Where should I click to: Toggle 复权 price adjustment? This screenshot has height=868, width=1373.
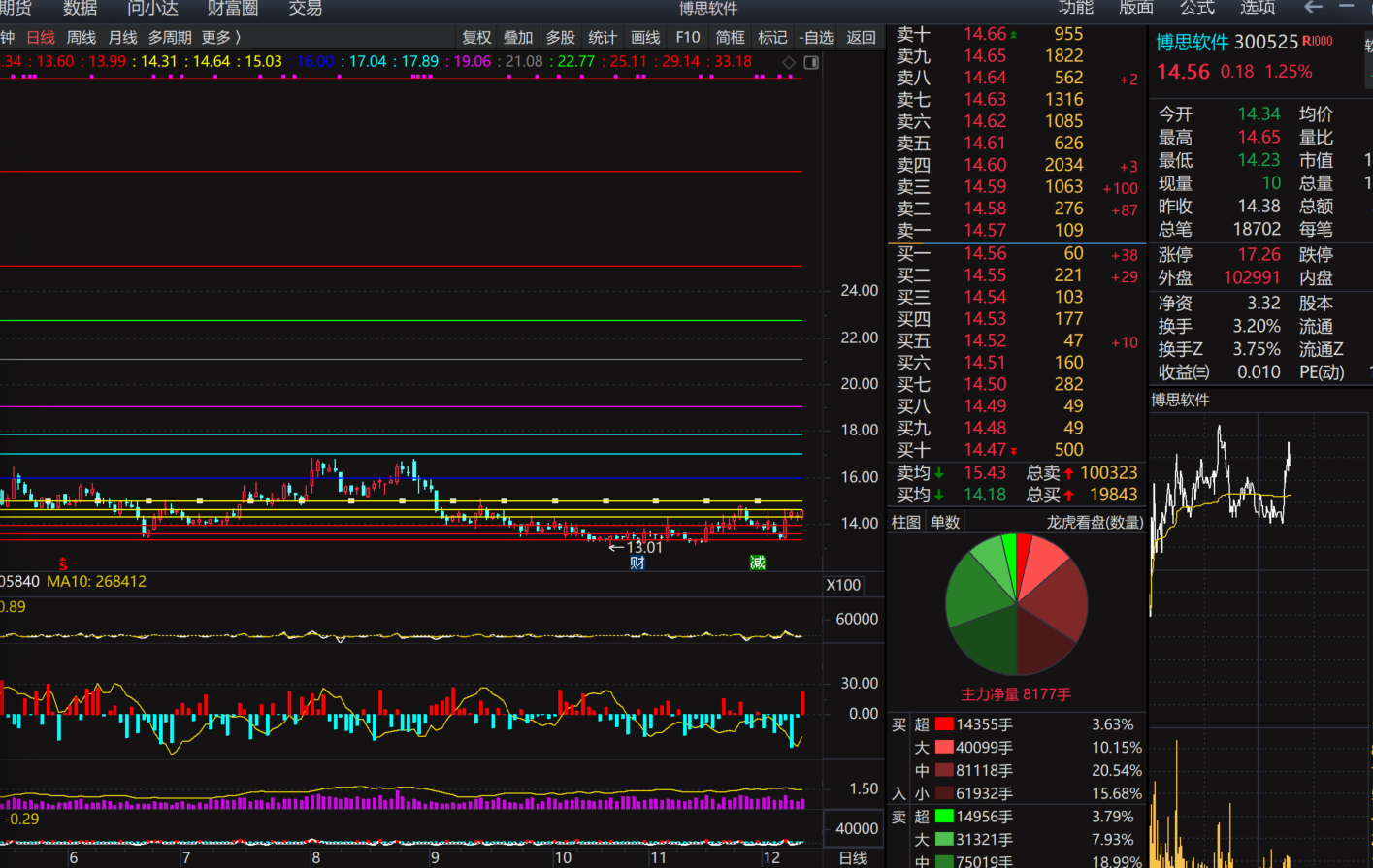(x=476, y=38)
